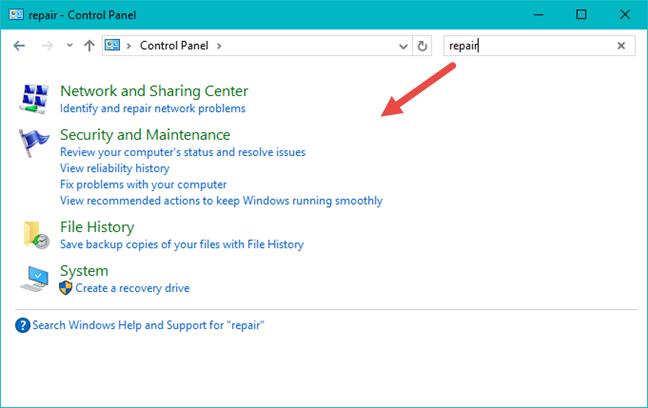Click the help question mark icon
The width and height of the screenshot is (648, 408).
tap(23, 325)
